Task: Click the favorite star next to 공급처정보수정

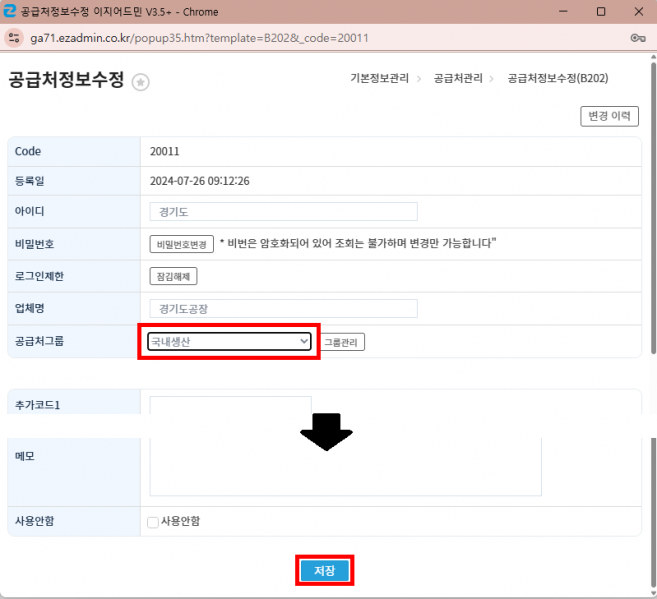Action: point(141,83)
